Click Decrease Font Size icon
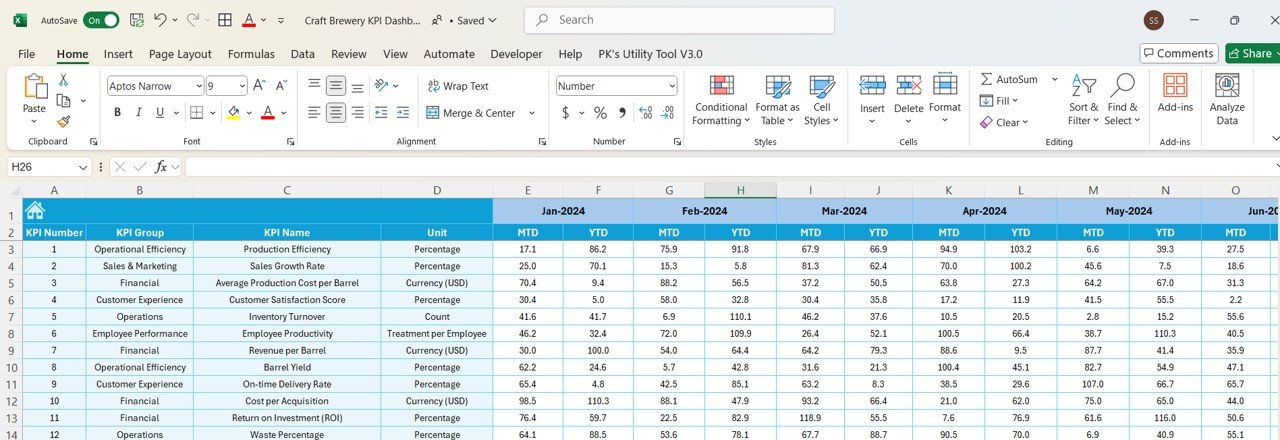The width and height of the screenshot is (1280, 440). point(281,86)
